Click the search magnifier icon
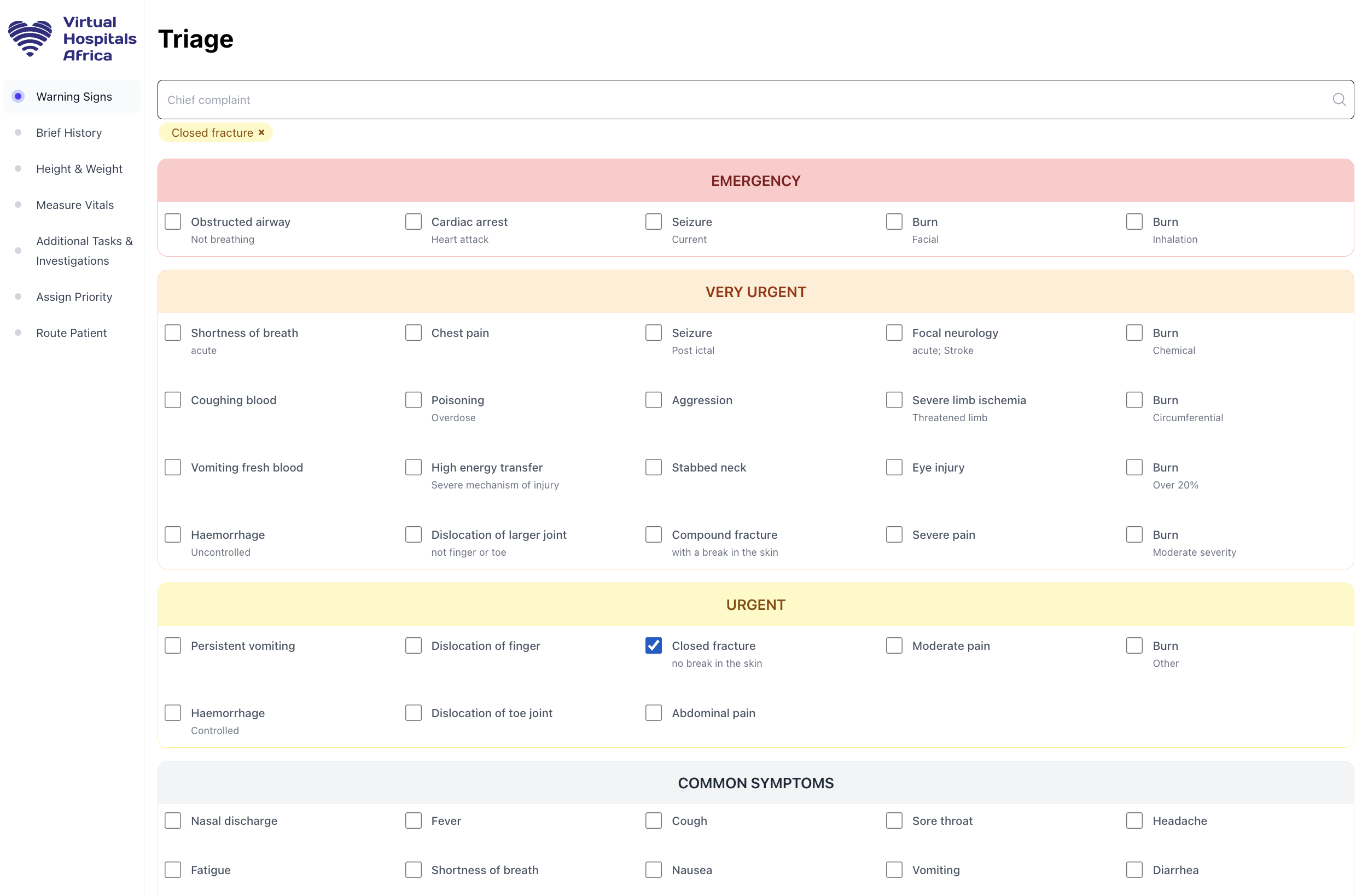Screen dimensions: 1362x896 pos(1338,100)
